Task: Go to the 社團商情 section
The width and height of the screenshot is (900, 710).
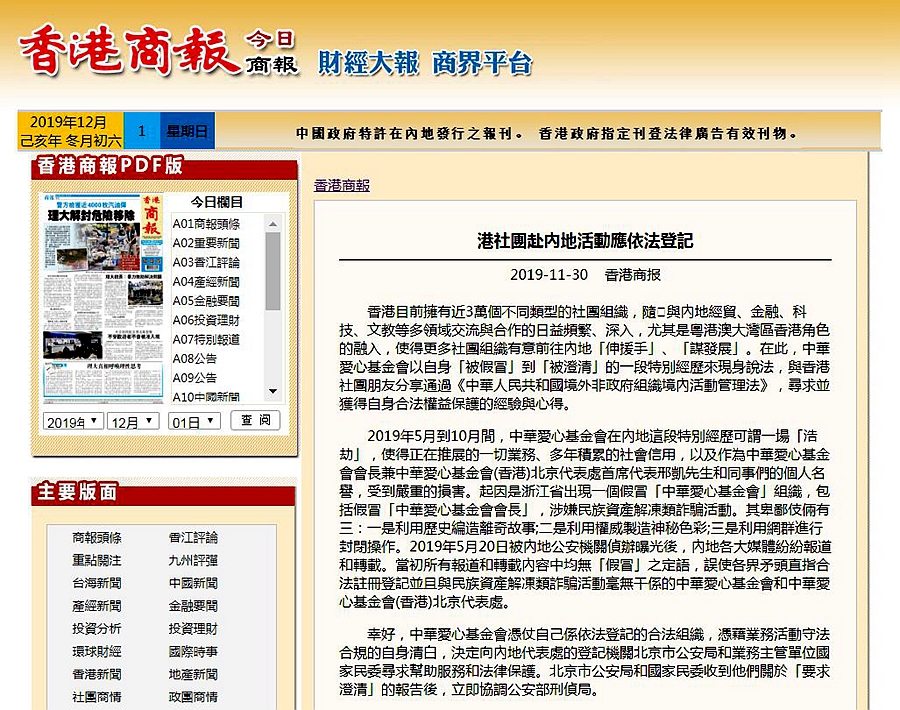Action: [97, 697]
